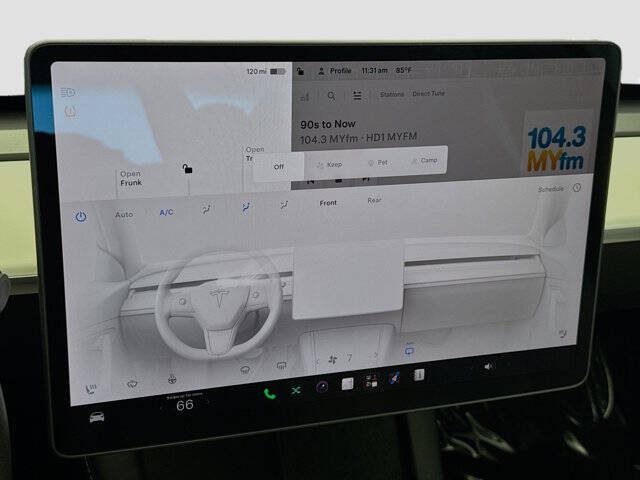Screen dimensions: 640x480
Task: Toggle the air recirculation icon
Action: click(409, 350)
